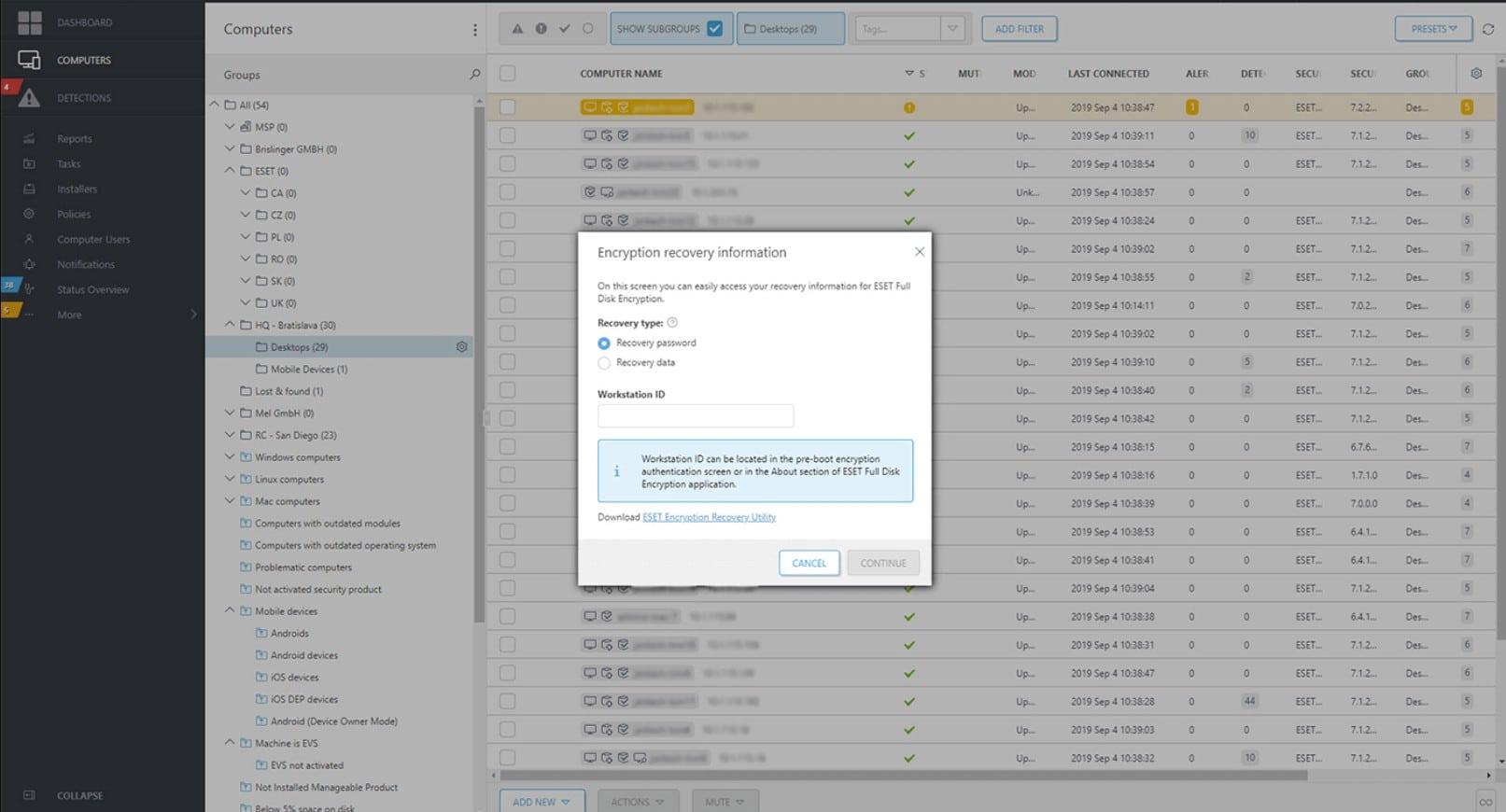Open Status Overview in the sidebar
Screen dimensions: 1506x812
coord(92,290)
